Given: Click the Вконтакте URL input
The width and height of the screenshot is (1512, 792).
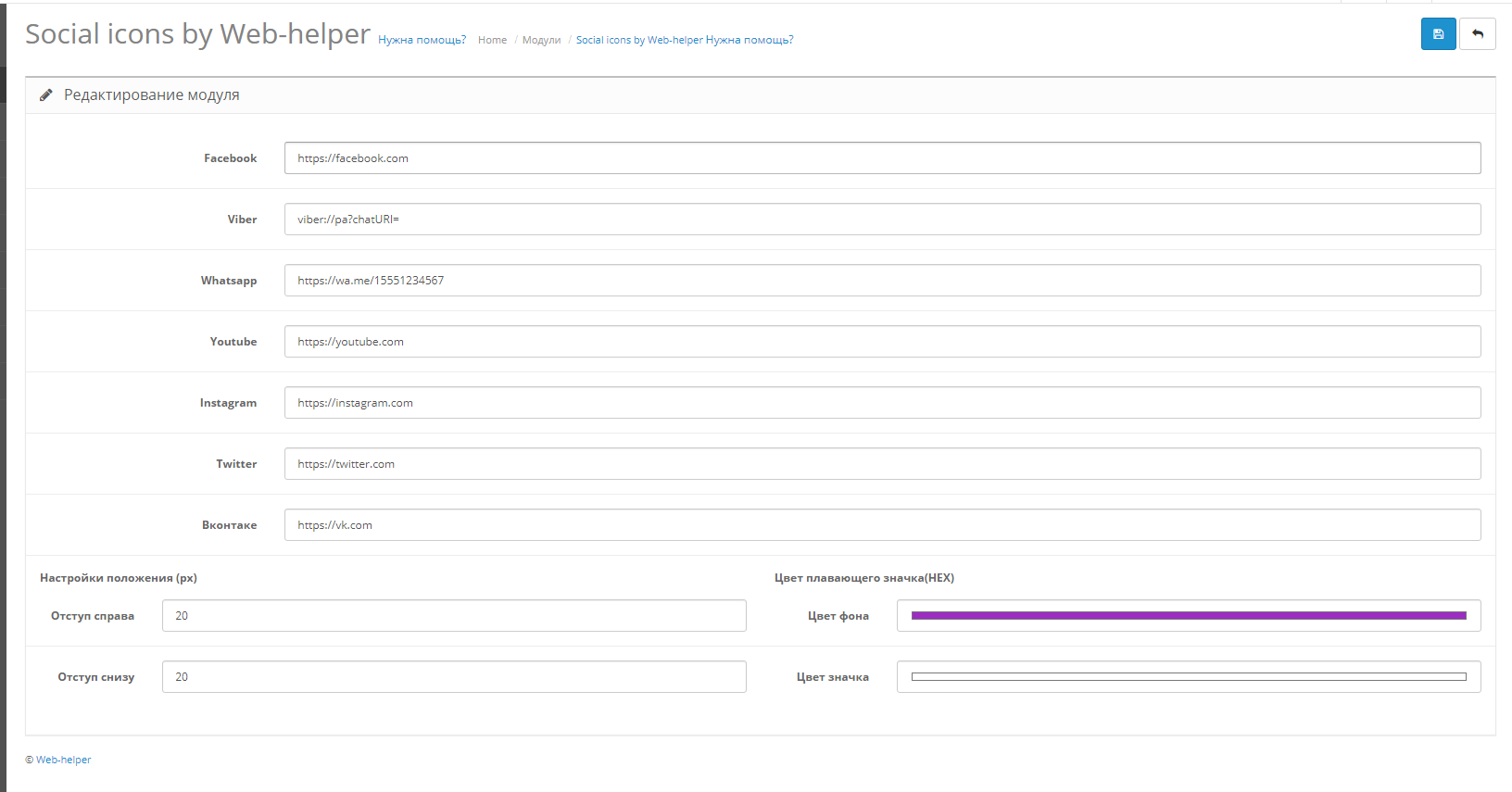Looking at the screenshot, I should [x=881, y=525].
